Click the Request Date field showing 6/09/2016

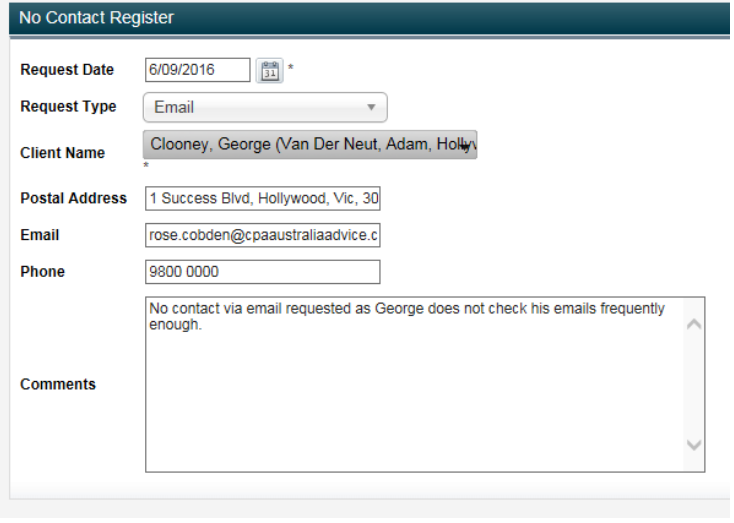click(198, 70)
